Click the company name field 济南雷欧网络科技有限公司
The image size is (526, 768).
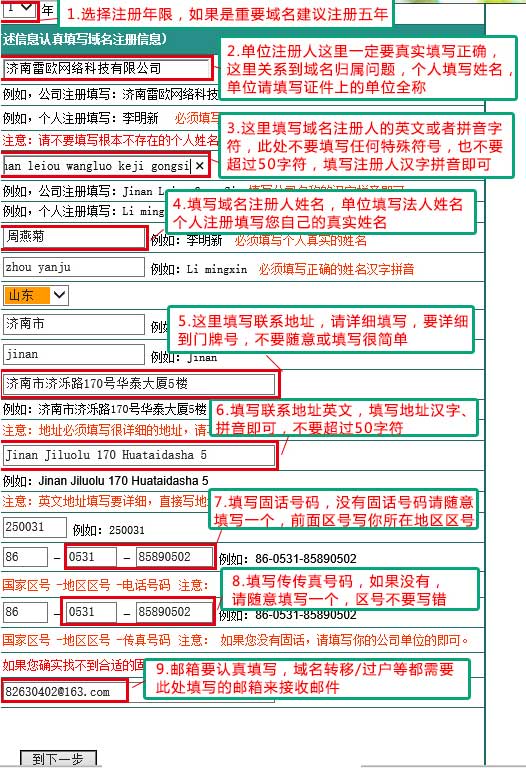(106, 69)
